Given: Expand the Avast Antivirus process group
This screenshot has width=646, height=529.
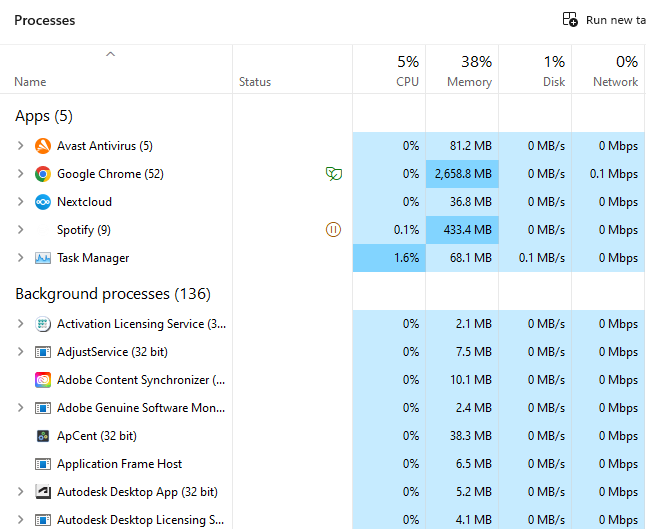Looking at the screenshot, I should pyautogui.click(x=20, y=145).
